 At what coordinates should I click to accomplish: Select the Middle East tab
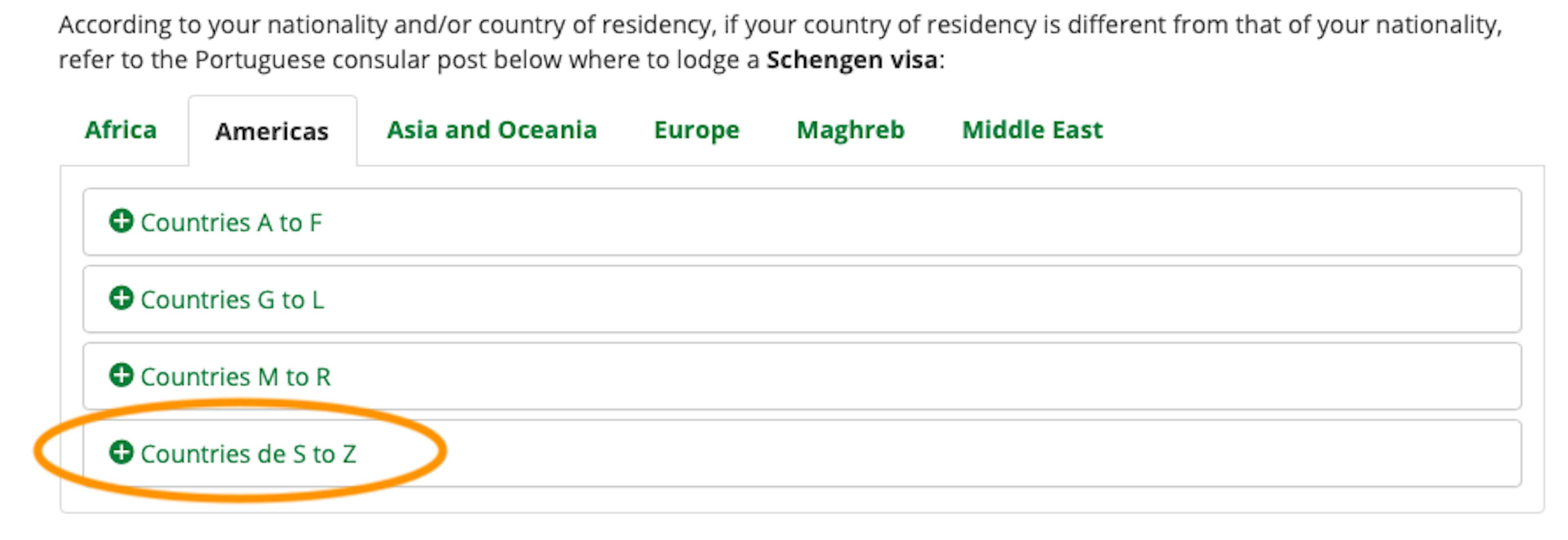coord(1032,130)
